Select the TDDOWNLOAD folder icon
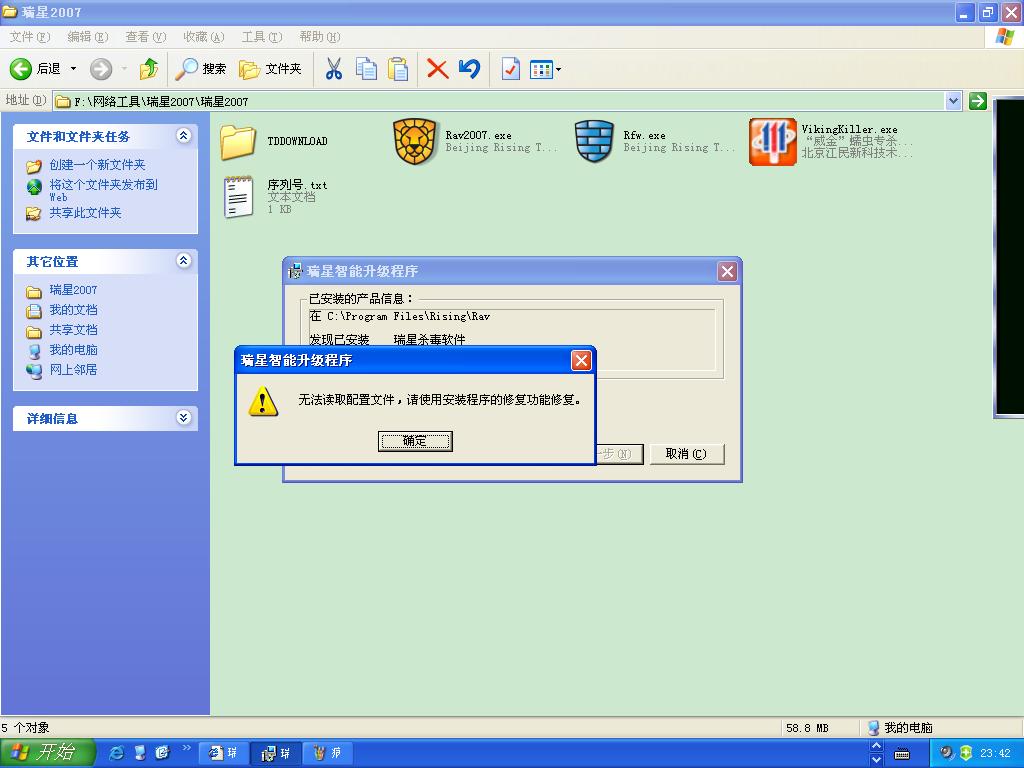This screenshot has height=768, width=1024. [238, 141]
